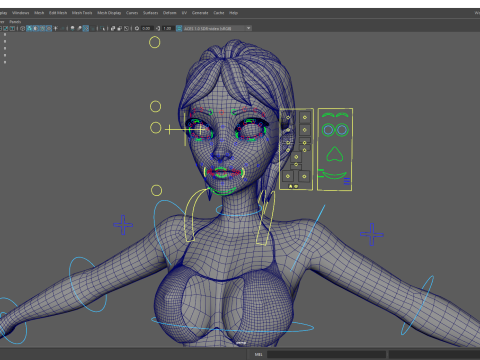Select the topmost yellow circle rig control

tap(154, 42)
